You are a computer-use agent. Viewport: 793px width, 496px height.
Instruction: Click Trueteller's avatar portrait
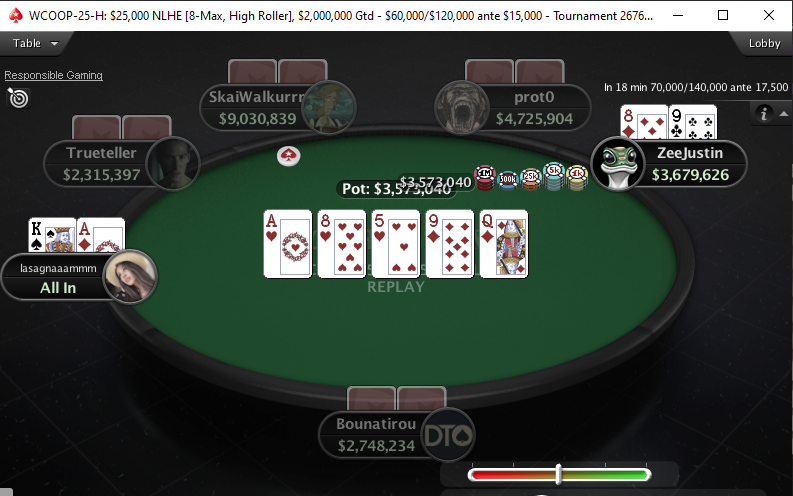pyautogui.click(x=173, y=164)
